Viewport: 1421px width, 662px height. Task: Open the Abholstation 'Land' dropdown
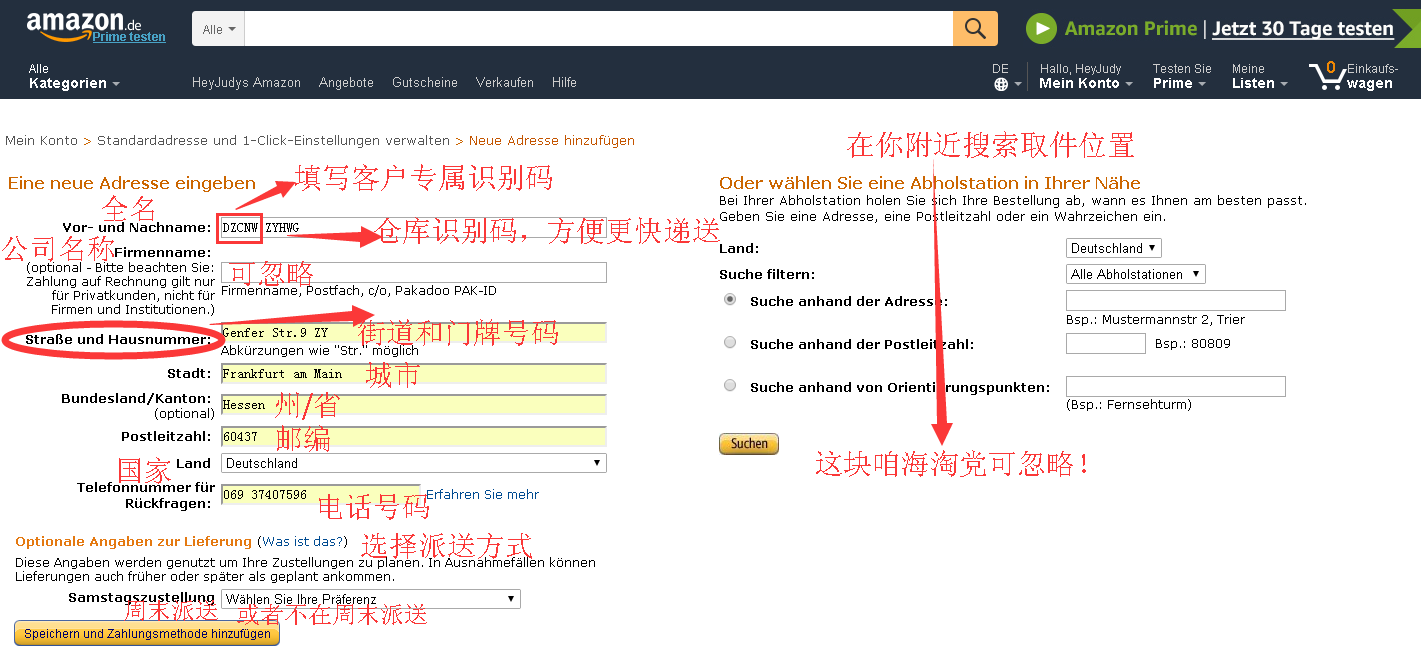coord(1114,248)
